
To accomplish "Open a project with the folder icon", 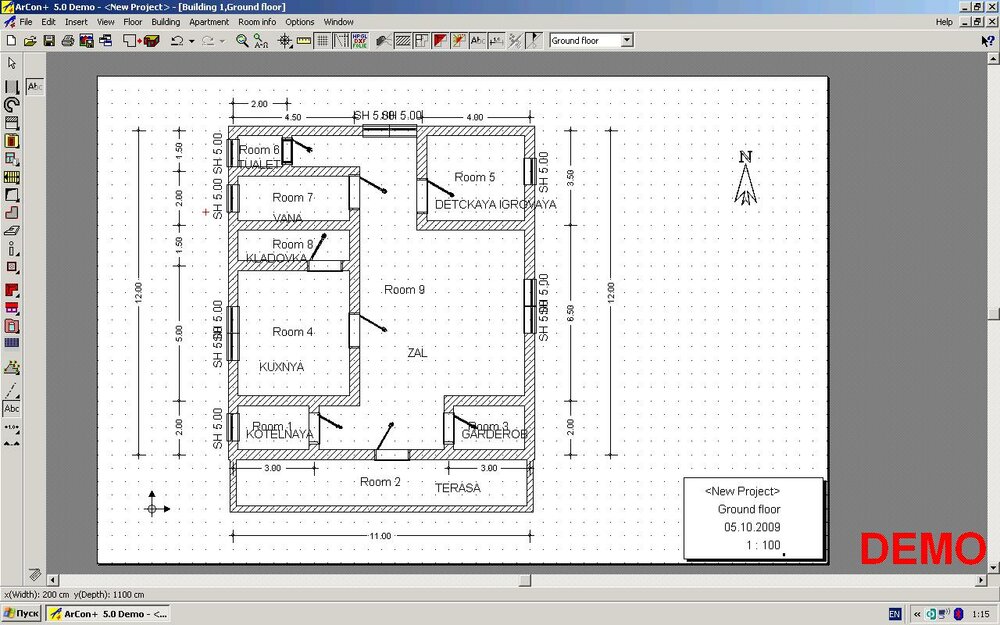I will (29, 41).
